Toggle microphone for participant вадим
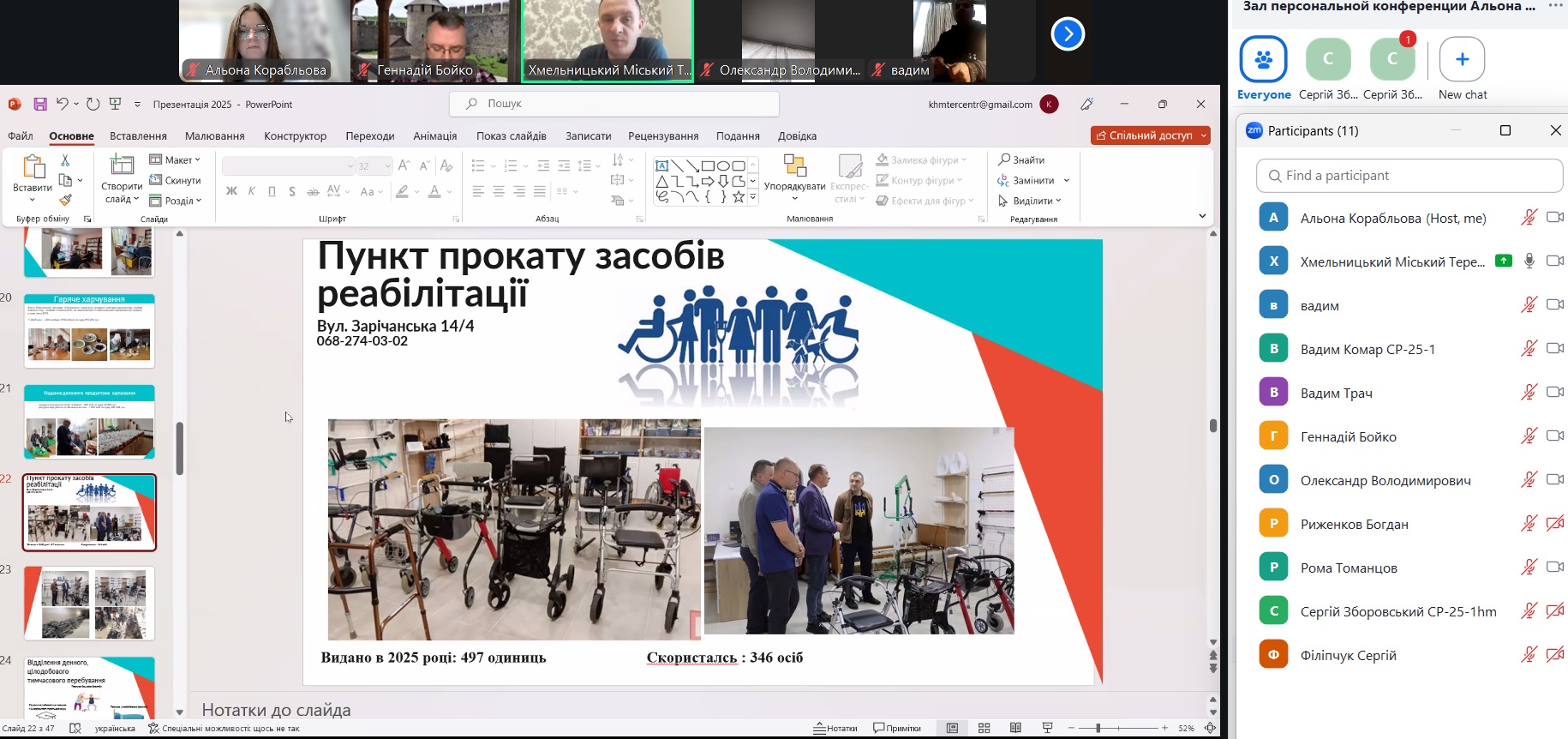The image size is (1568, 739). point(1529,305)
